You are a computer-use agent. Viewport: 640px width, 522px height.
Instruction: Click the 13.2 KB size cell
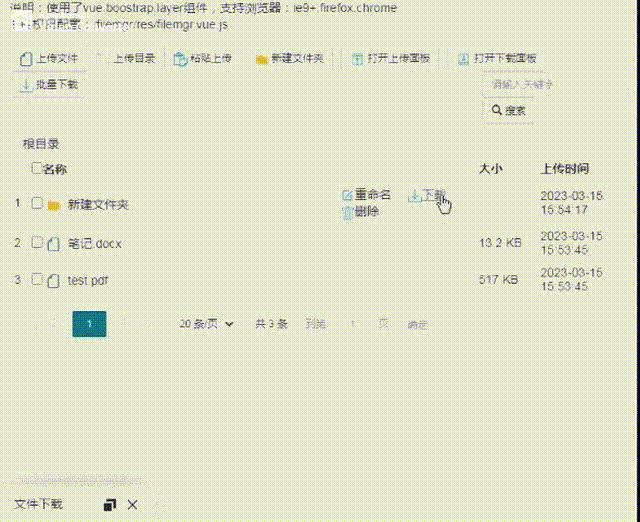(500, 243)
